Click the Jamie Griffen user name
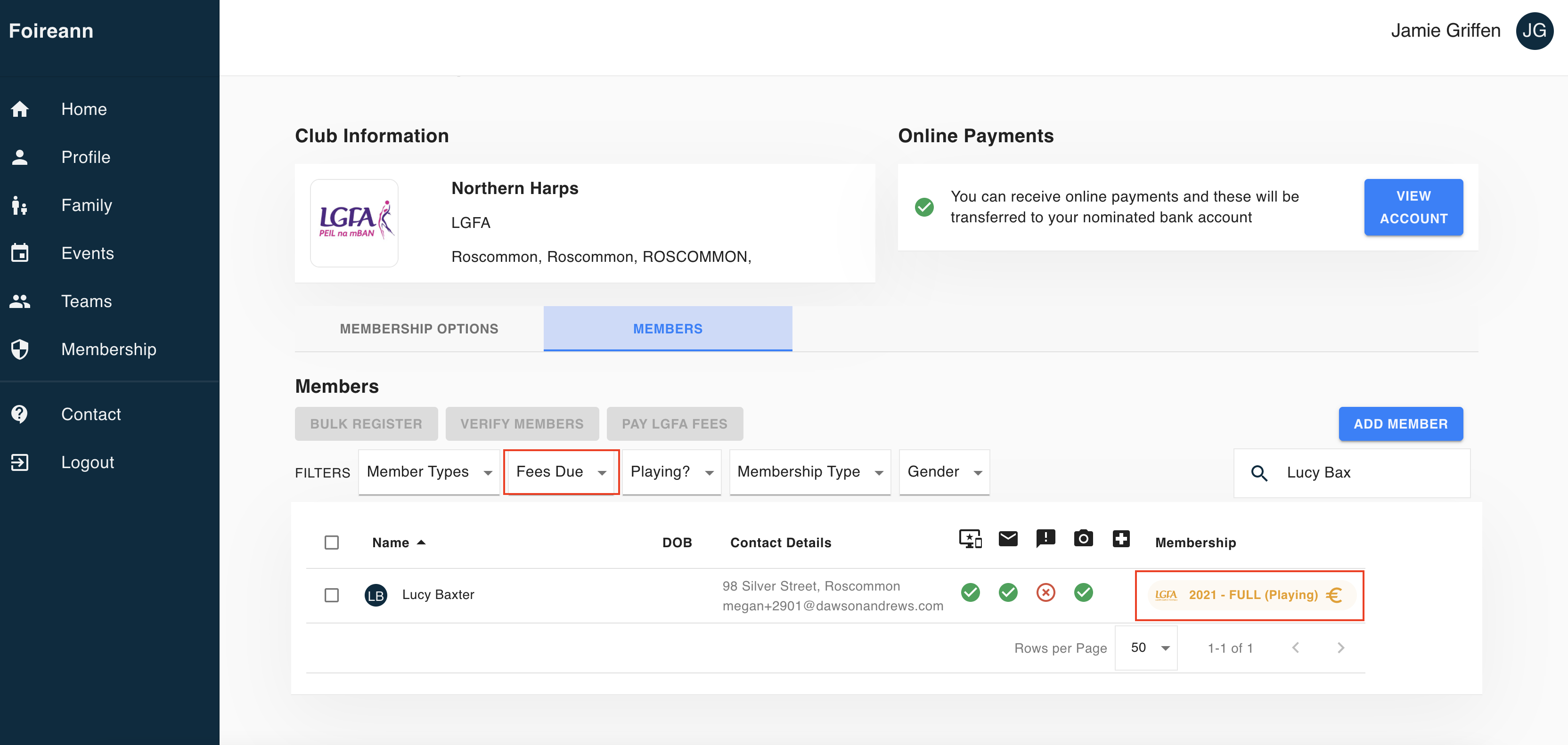The height and width of the screenshot is (745, 1568). [x=1445, y=31]
